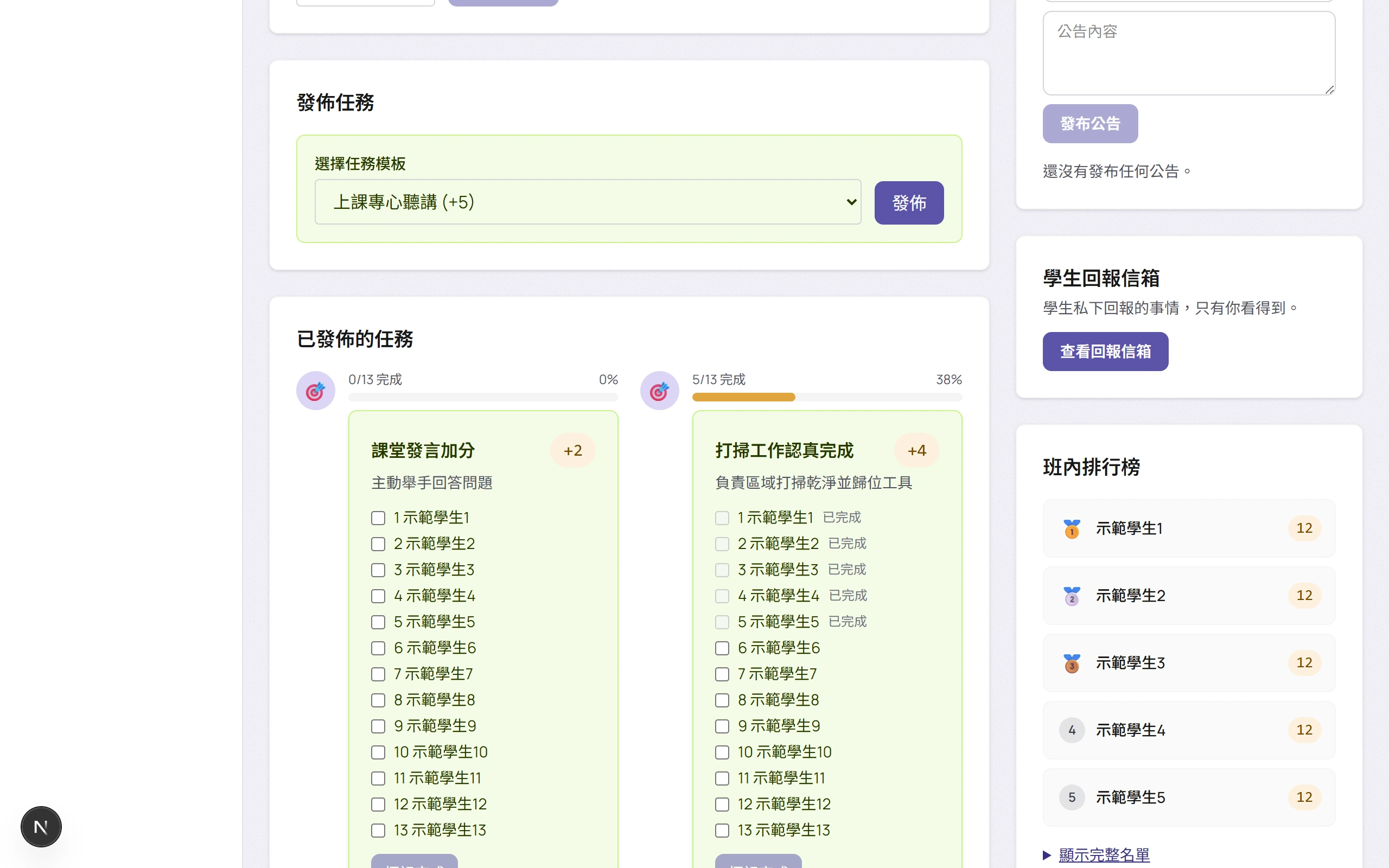The height and width of the screenshot is (868, 1389).
Task: Click the target icon beside 課堂發言加分 task
Action: 315,391
